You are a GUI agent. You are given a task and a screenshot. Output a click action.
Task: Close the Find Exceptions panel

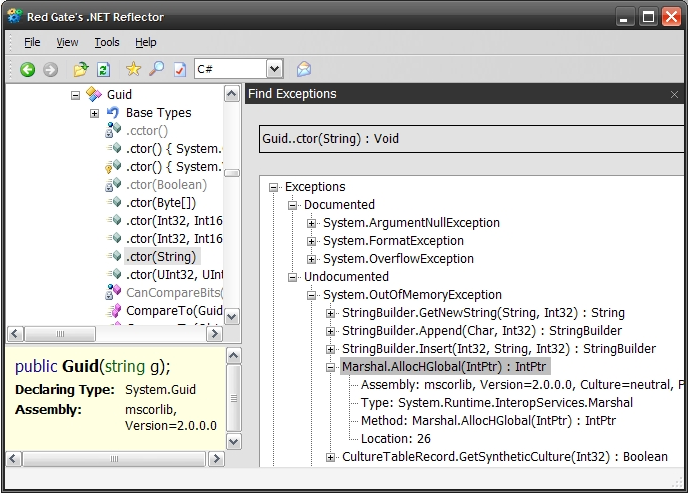click(674, 94)
